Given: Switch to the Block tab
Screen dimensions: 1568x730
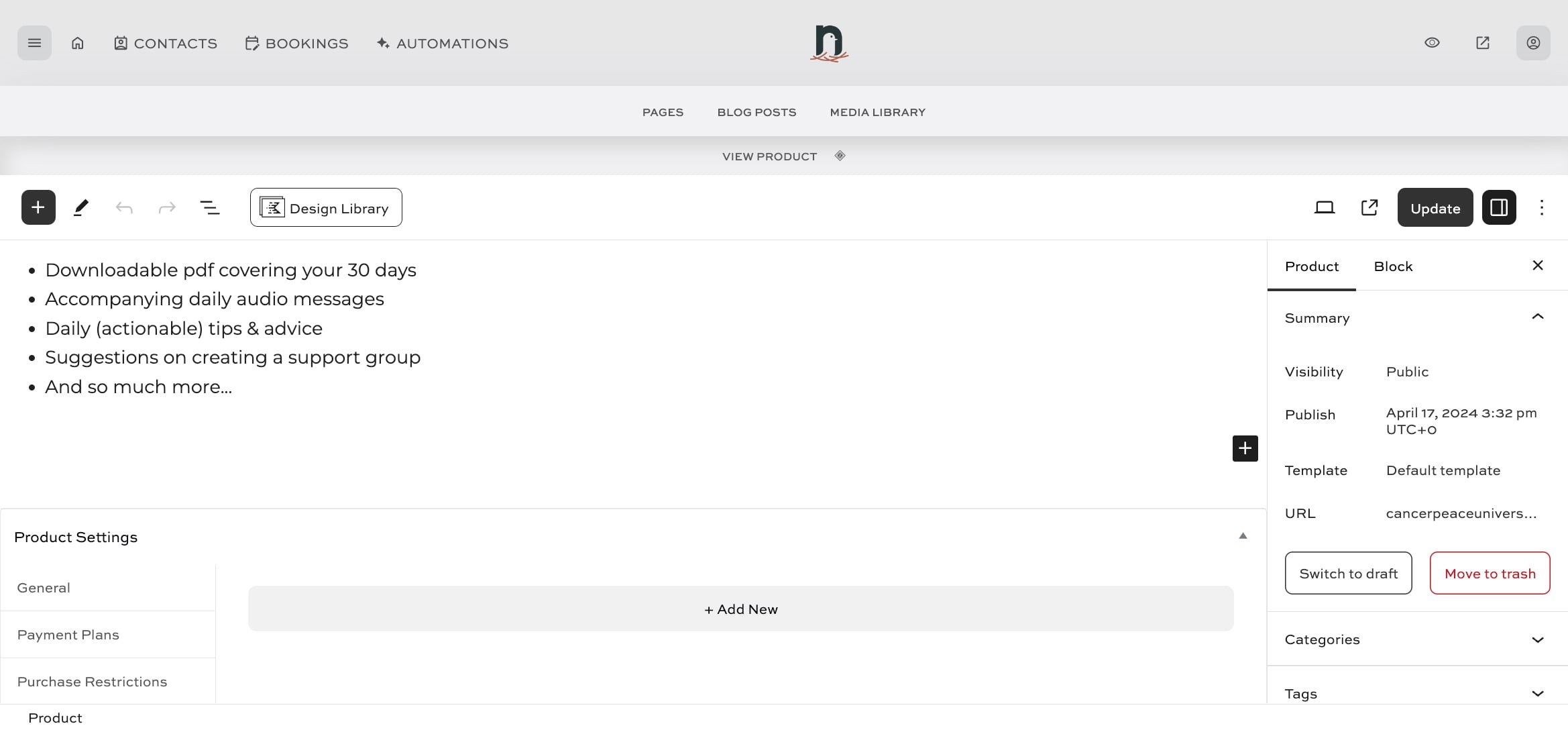Looking at the screenshot, I should [x=1393, y=266].
